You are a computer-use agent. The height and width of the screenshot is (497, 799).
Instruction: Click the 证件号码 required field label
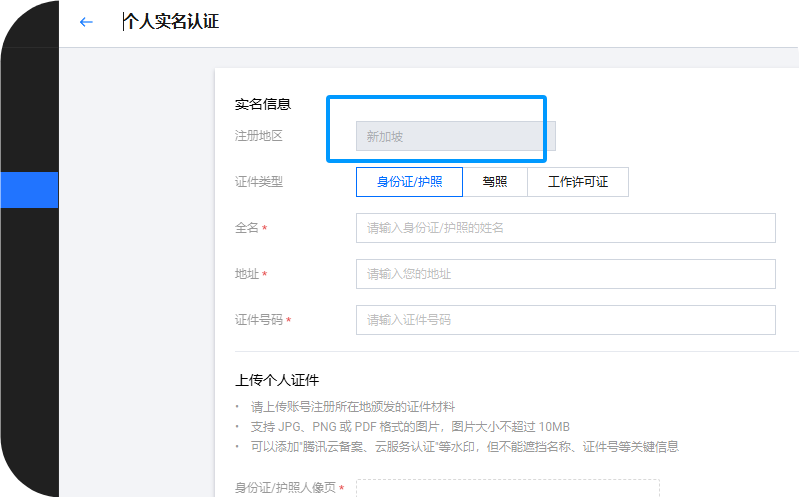(263, 320)
